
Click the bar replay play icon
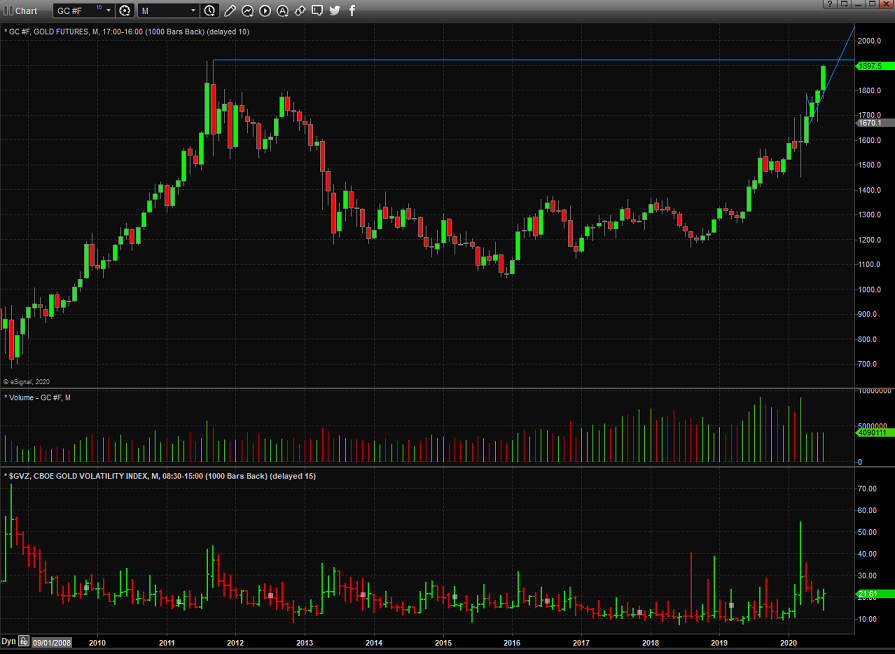(x=265, y=10)
